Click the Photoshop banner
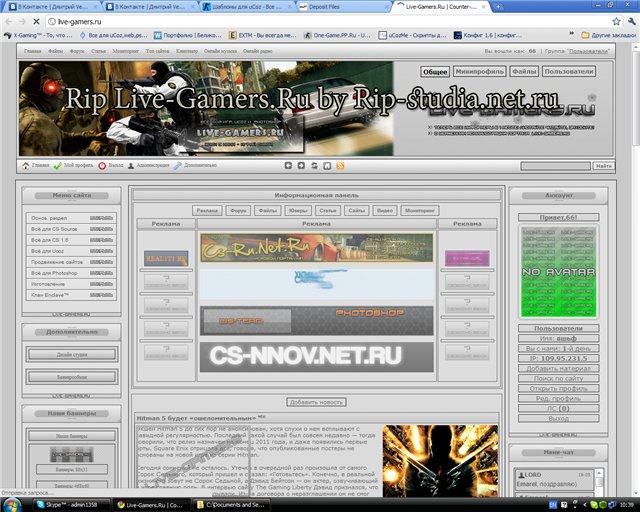 pos(317,321)
